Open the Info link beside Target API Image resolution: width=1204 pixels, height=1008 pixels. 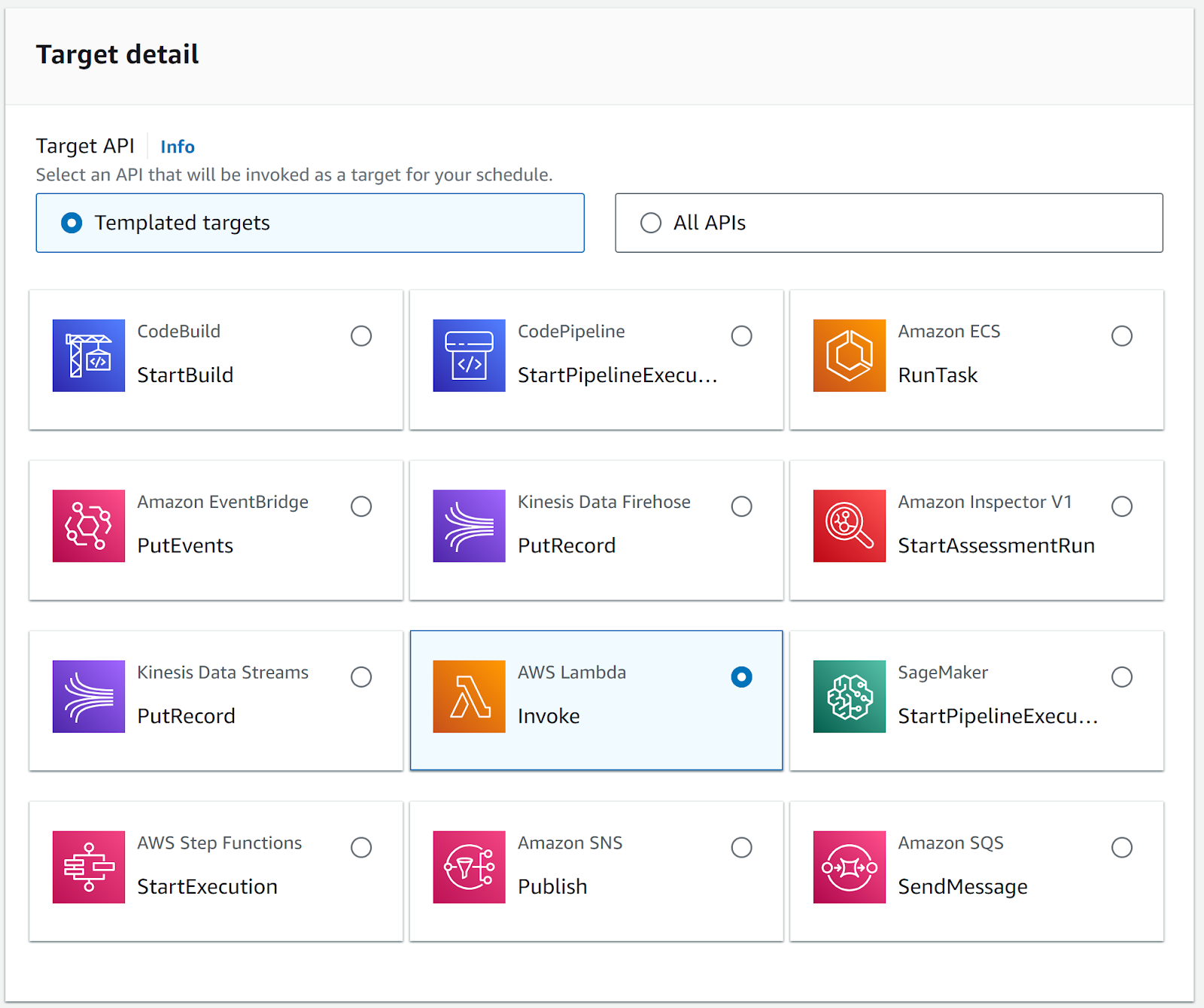click(x=178, y=147)
